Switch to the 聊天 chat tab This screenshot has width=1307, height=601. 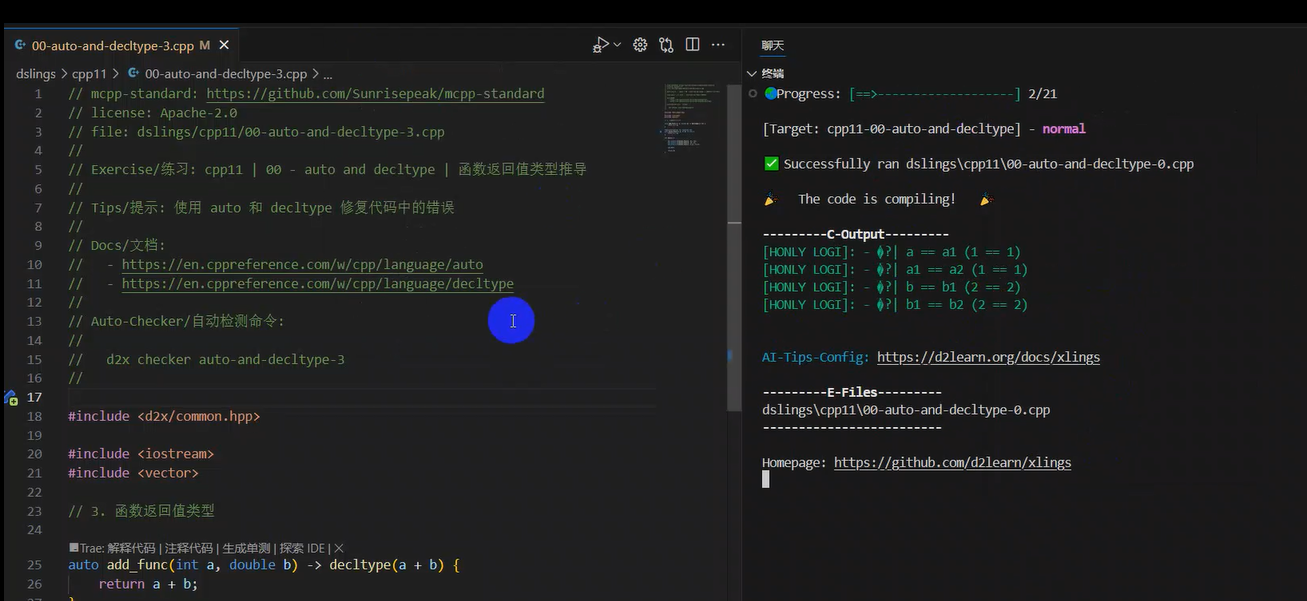coord(773,46)
